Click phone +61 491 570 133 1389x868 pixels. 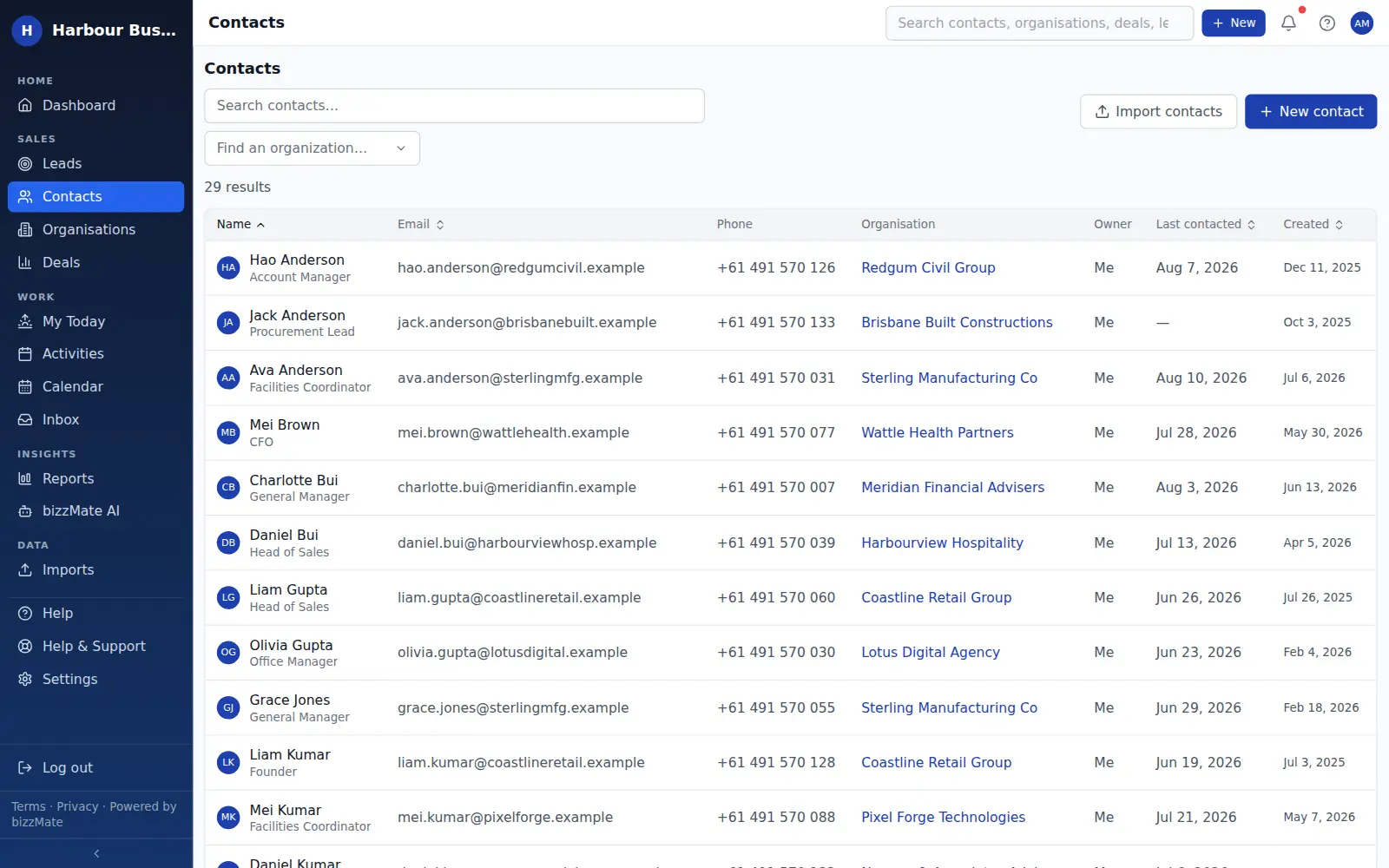click(776, 323)
